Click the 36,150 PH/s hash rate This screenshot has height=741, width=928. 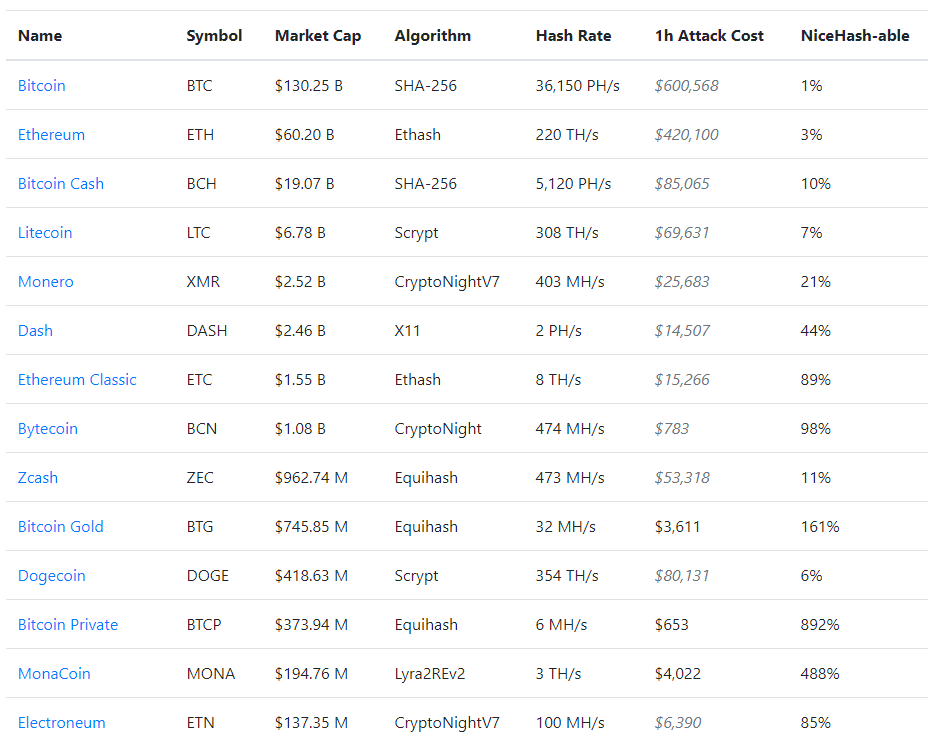578,86
